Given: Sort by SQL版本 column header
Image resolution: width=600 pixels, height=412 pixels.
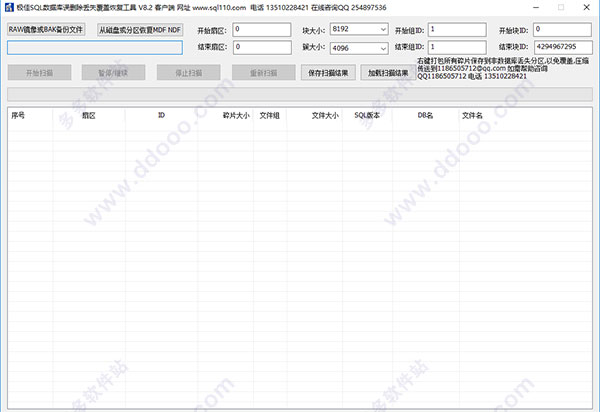Looking at the screenshot, I should tap(367, 116).
